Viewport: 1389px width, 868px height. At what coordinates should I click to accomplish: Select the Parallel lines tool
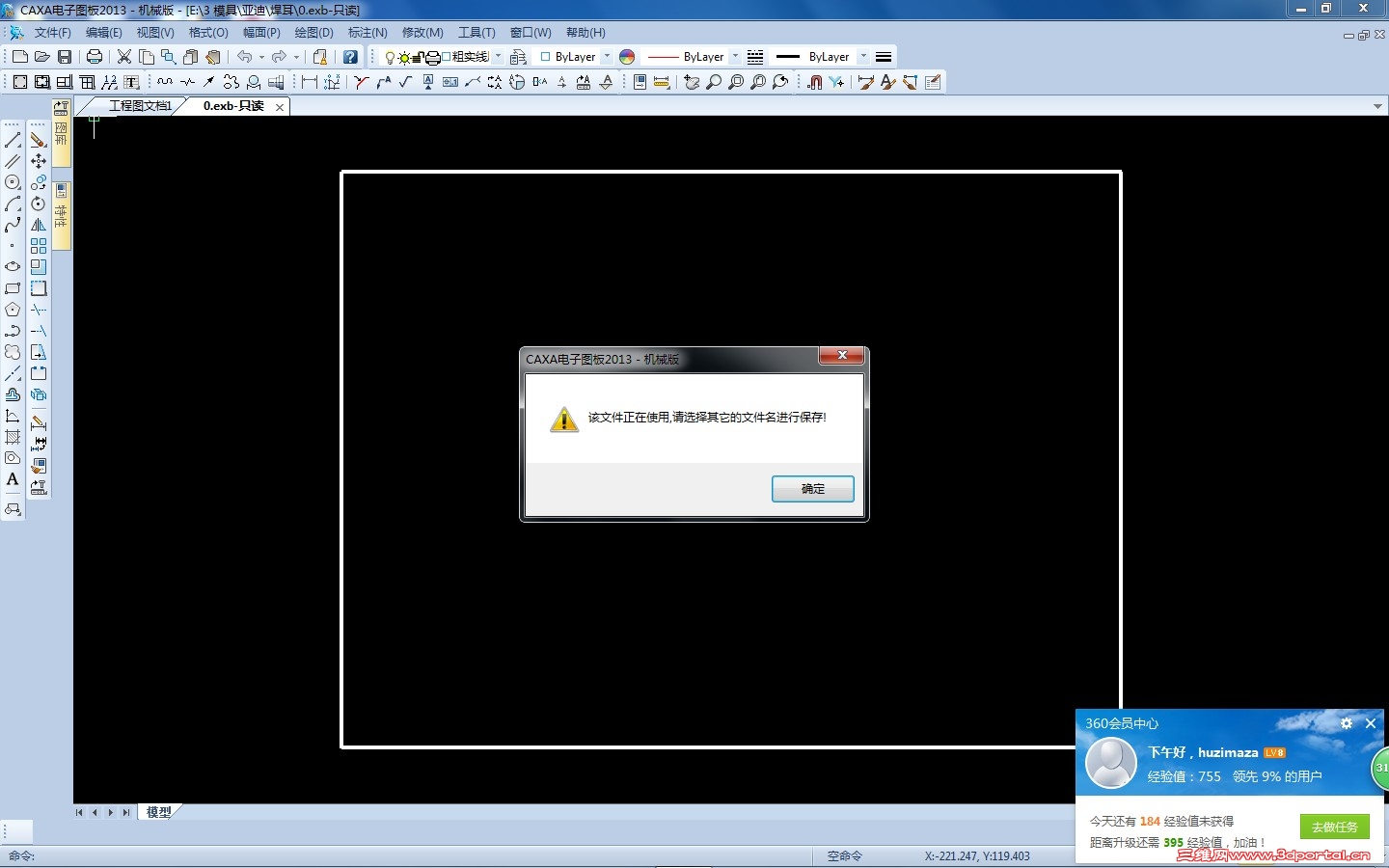tap(13, 162)
